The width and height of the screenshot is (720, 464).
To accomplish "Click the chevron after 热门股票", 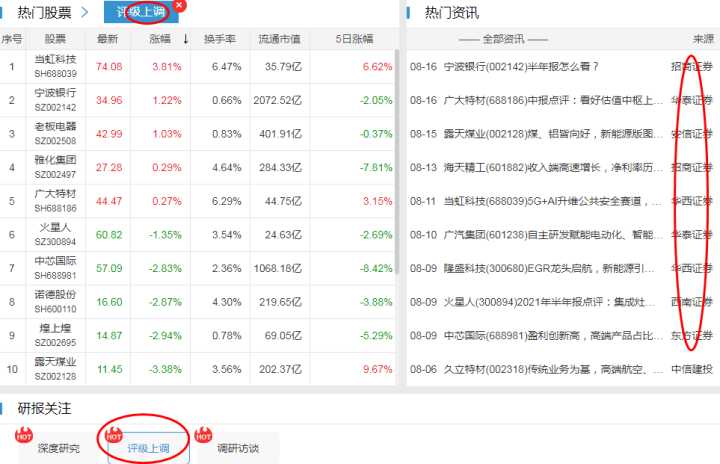I will 84,12.
